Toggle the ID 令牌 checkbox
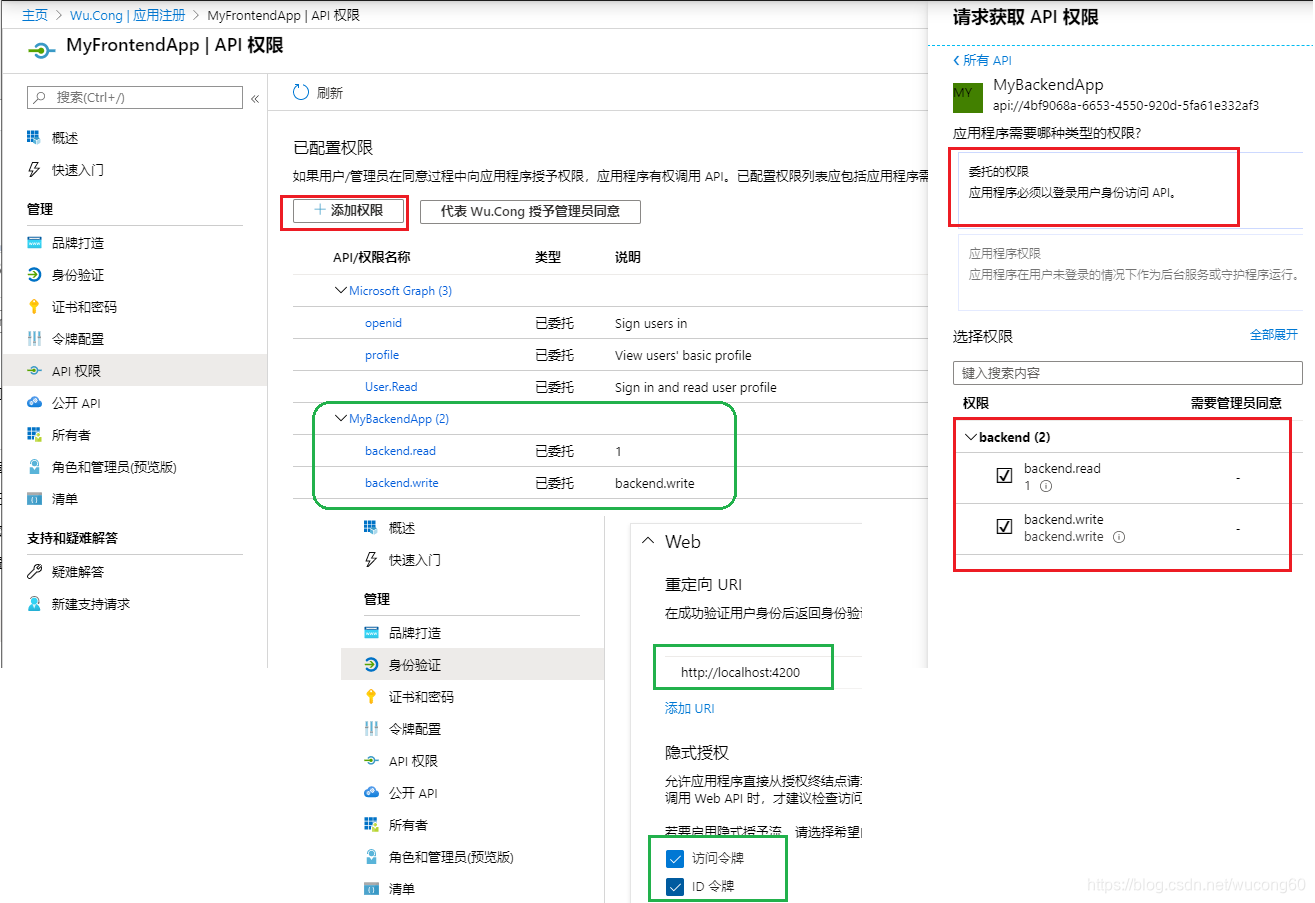1315x903 pixels. (x=674, y=886)
